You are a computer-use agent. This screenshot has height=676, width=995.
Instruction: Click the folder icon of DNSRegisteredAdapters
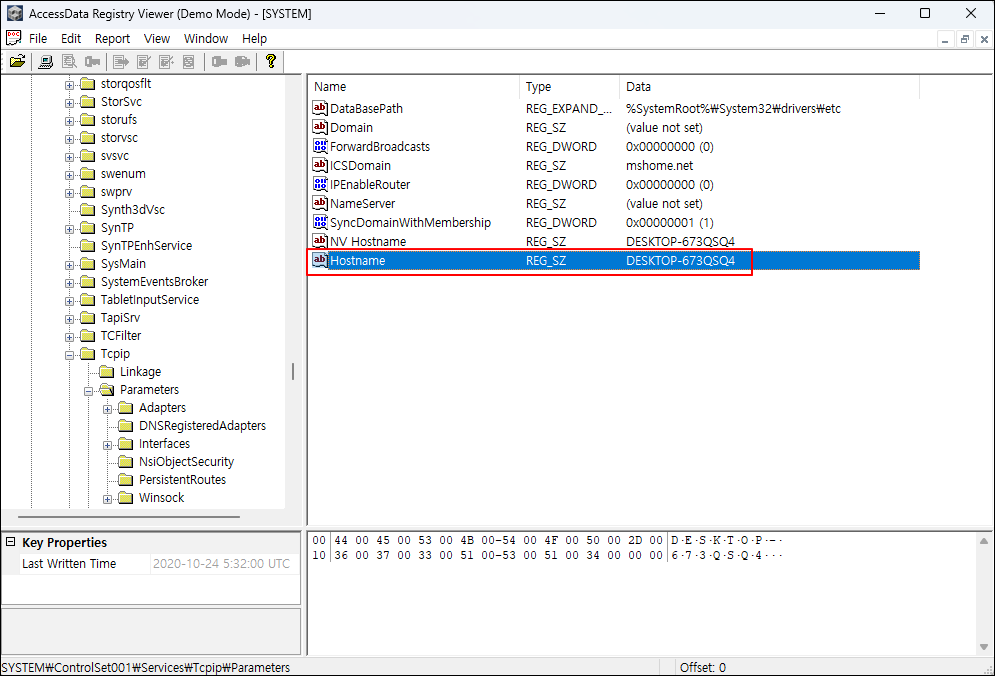pyautogui.click(x=126, y=426)
